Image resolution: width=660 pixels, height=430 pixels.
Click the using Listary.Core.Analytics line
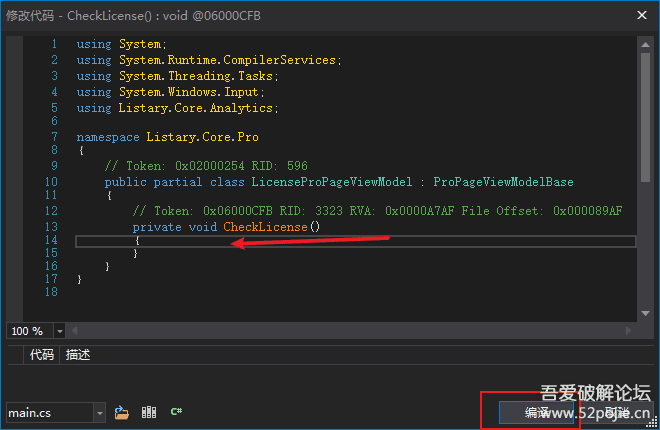click(x=177, y=108)
